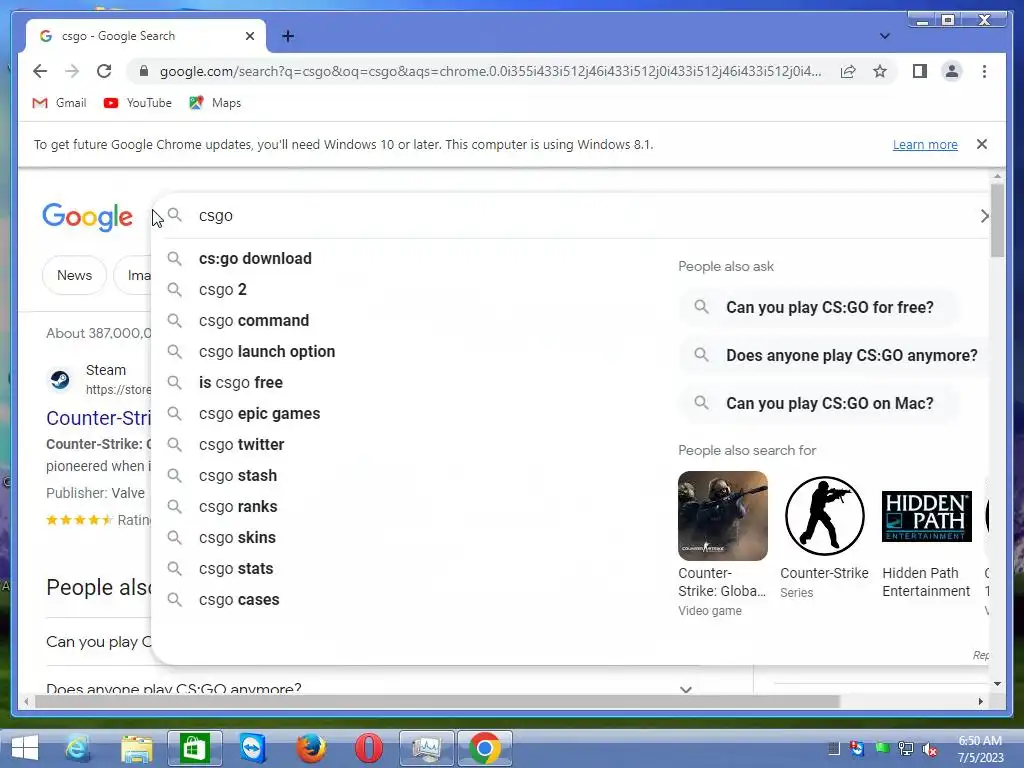Open the Chrome profile avatar menu
Viewport: 1024px width, 768px height.
click(x=952, y=71)
